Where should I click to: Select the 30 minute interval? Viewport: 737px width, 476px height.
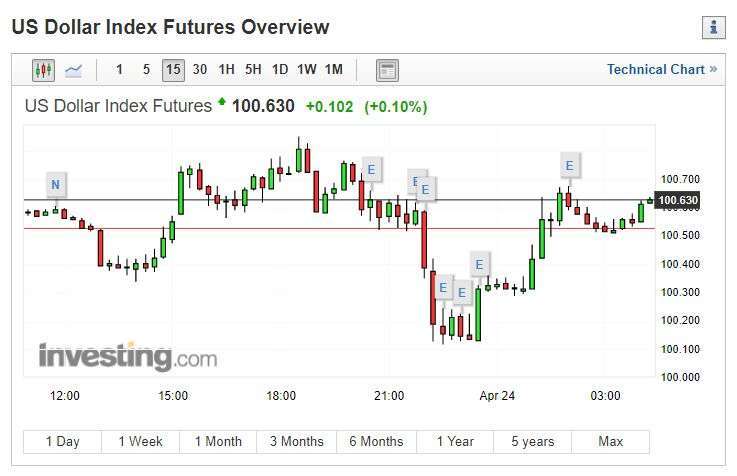[200, 70]
